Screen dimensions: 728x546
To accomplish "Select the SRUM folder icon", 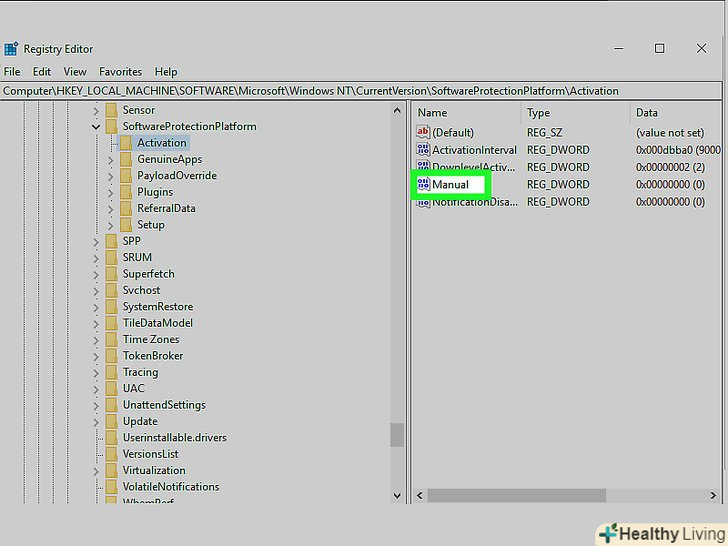I will pos(111,257).
